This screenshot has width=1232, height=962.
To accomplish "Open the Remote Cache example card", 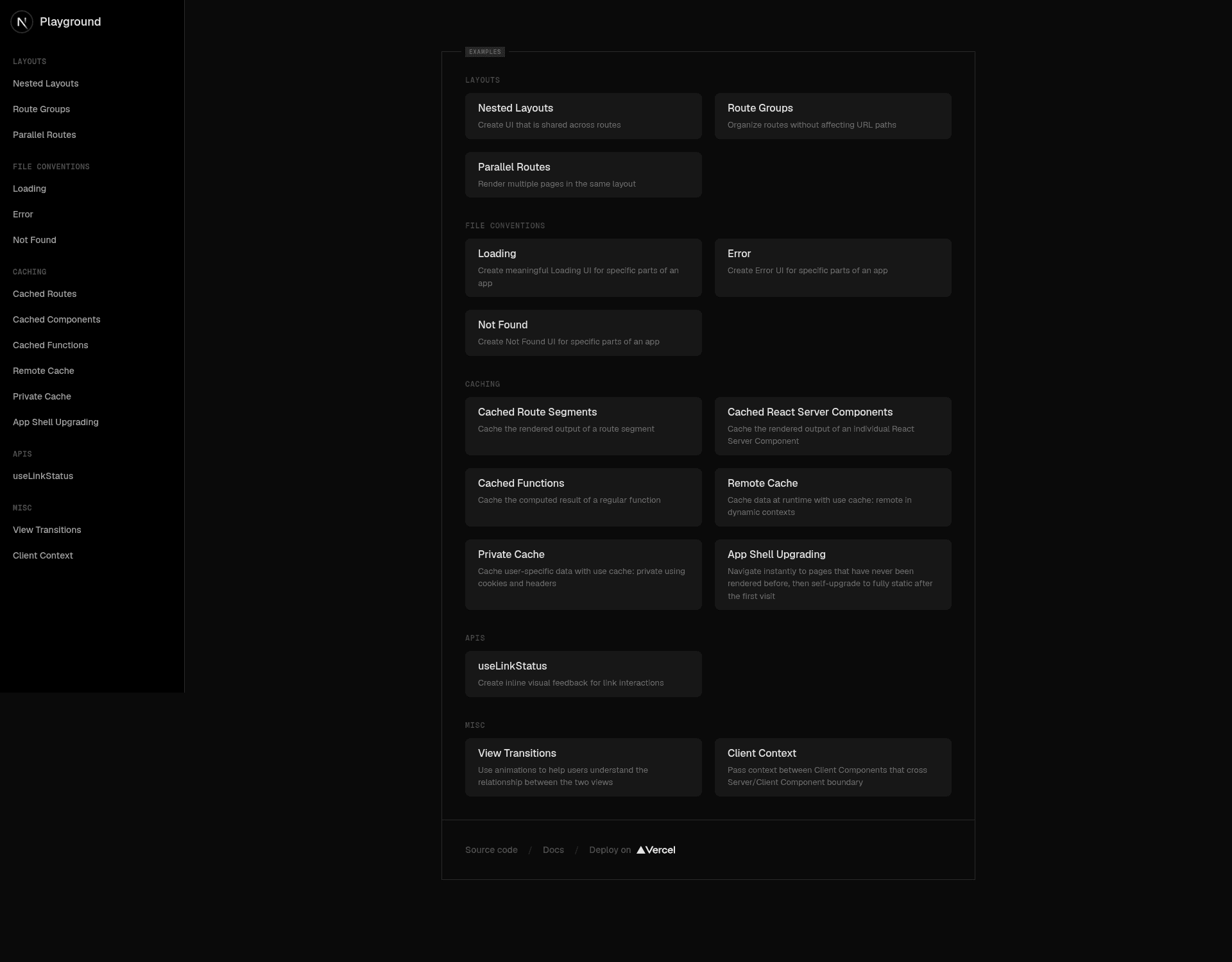I will coord(833,497).
